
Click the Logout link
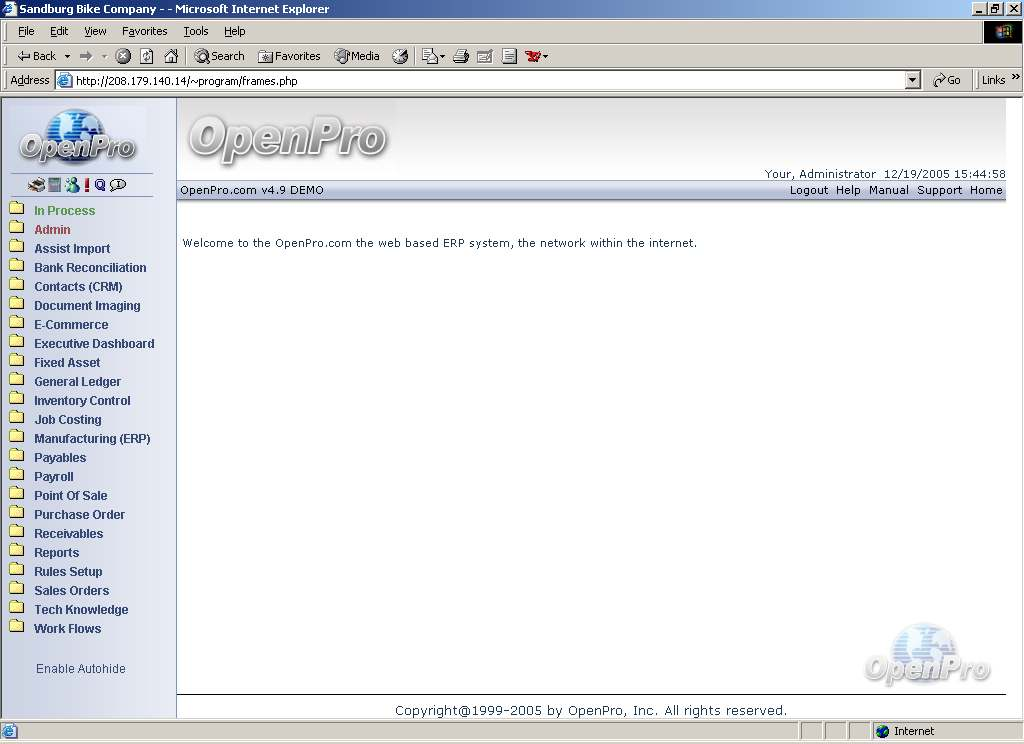(x=808, y=190)
